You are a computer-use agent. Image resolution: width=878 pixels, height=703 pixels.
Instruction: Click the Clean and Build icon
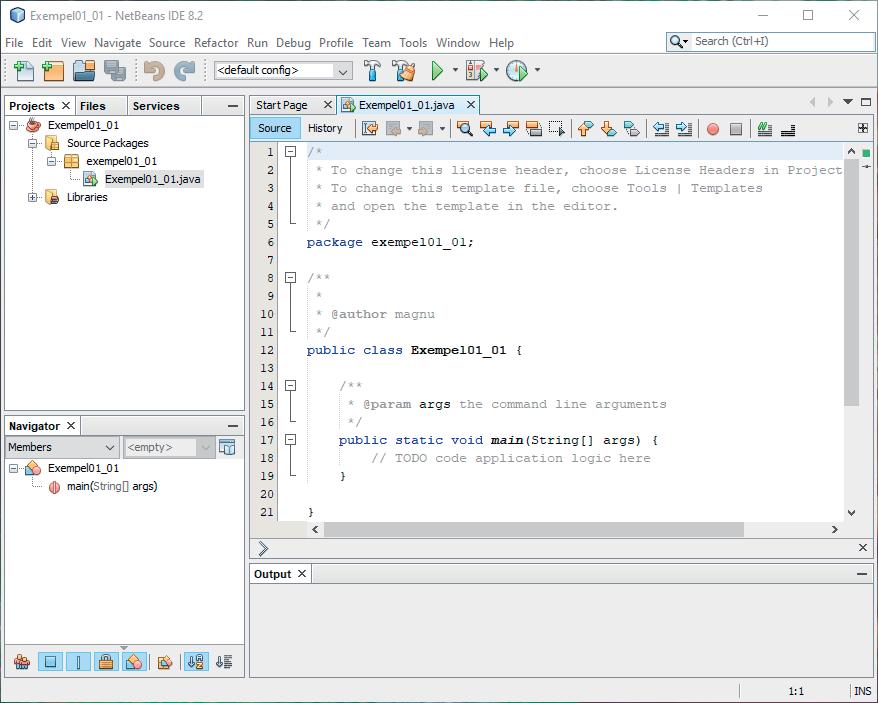tap(404, 71)
